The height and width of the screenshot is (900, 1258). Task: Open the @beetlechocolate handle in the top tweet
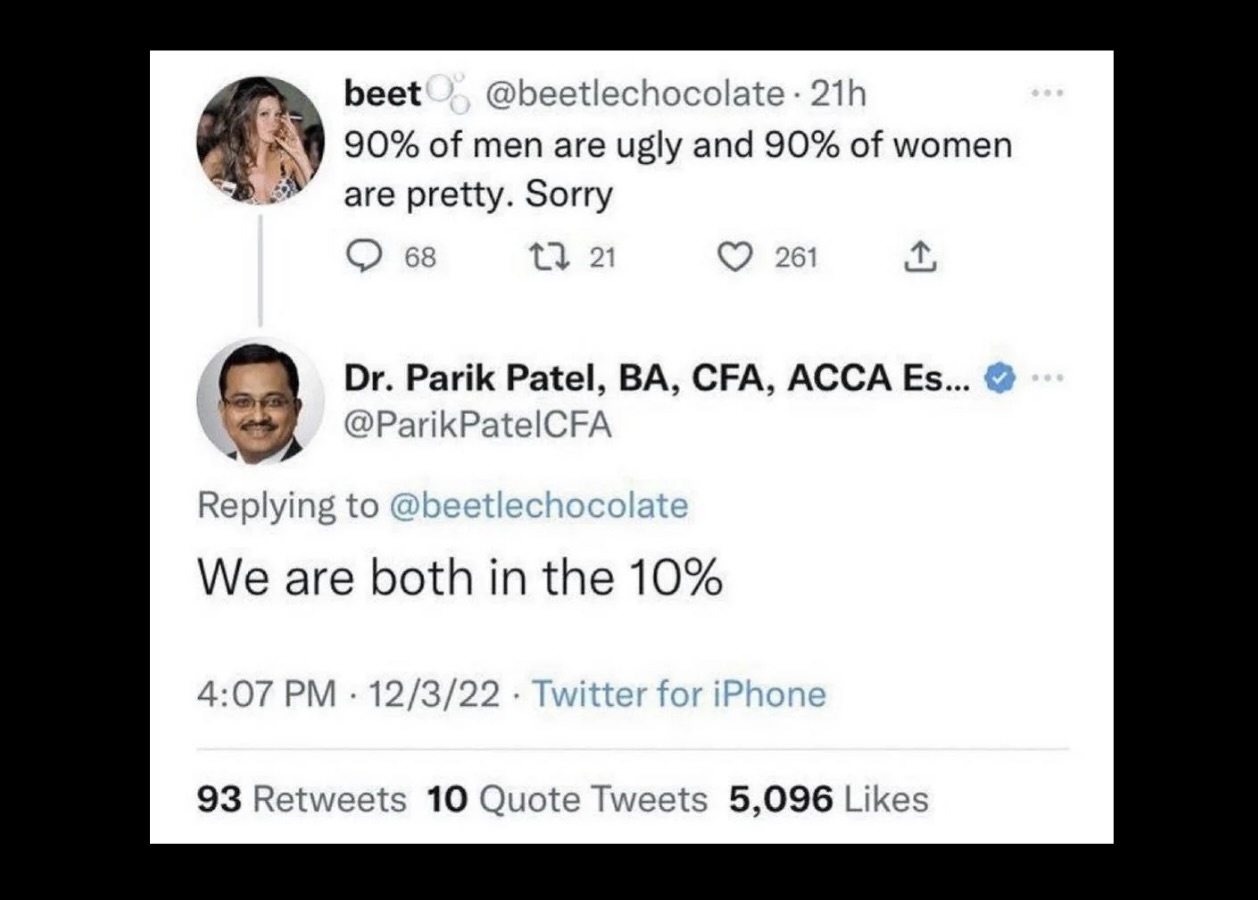tap(634, 94)
